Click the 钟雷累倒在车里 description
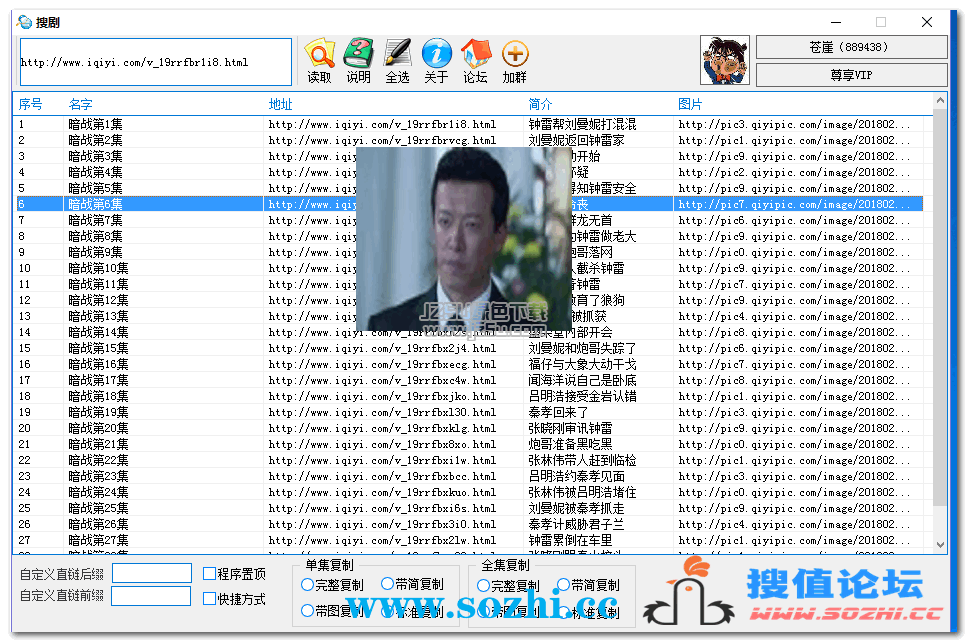The image size is (968, 643). coord(570,541)
